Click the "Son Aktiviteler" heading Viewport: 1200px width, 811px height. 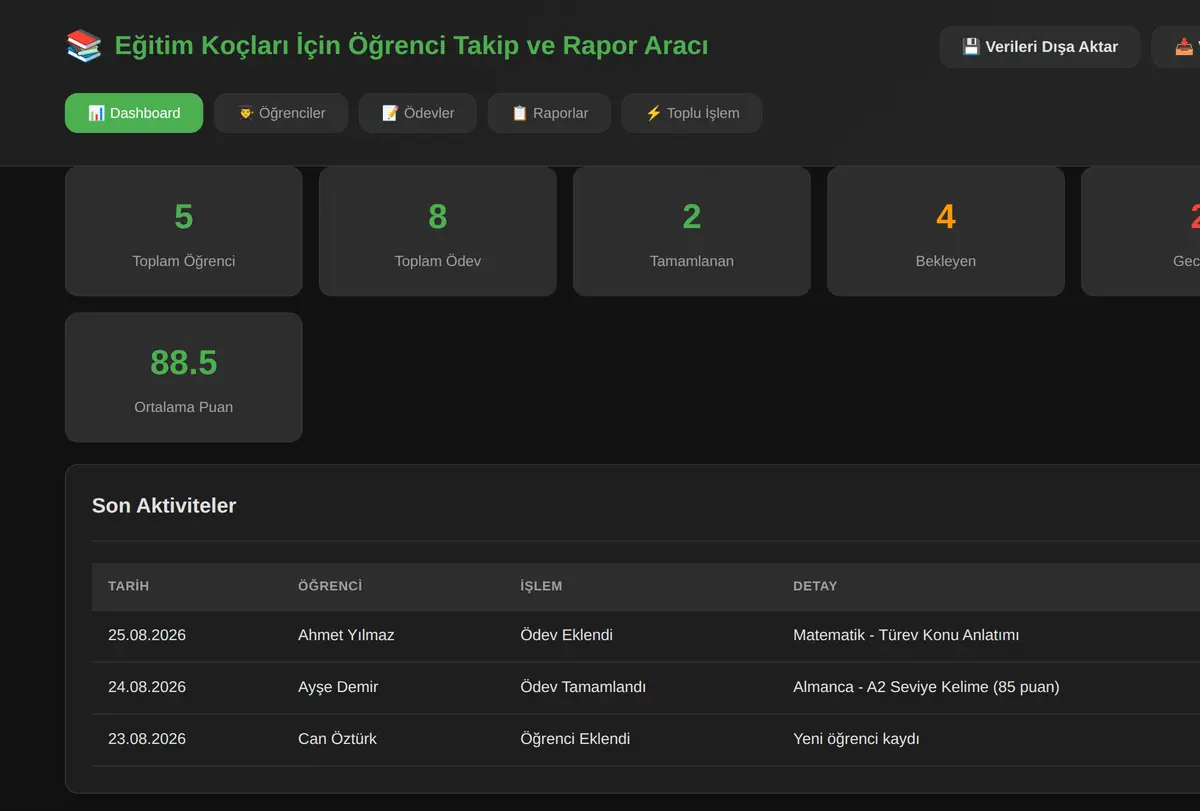tap(164, 506)
